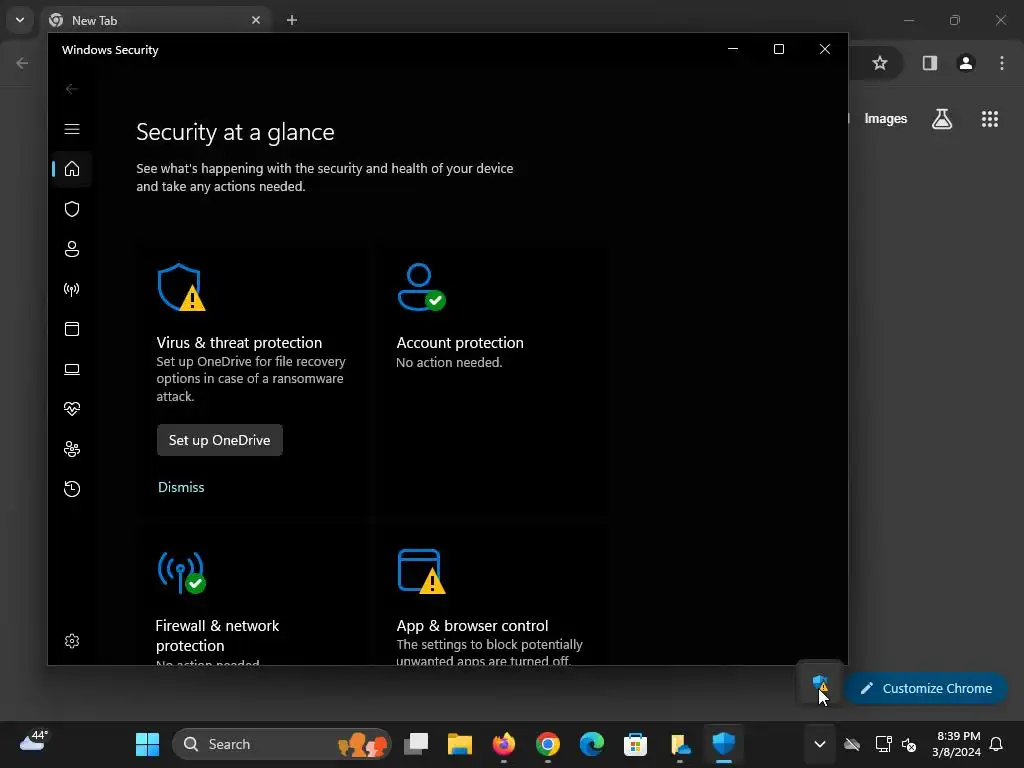This screenshot has height=768, width=1024.
Task: Open the App & browser control heading
Action: 472,626
